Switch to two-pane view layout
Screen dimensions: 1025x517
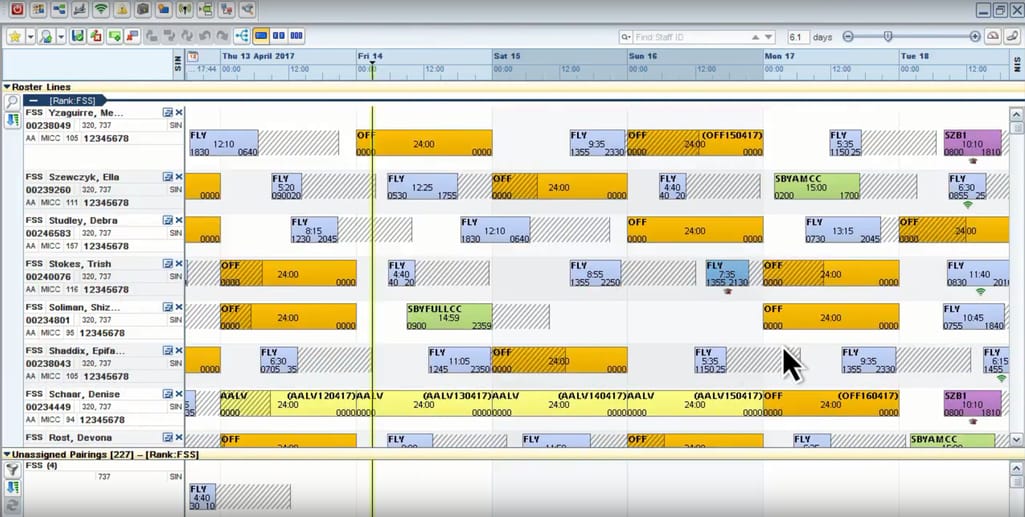pos(278,37)
